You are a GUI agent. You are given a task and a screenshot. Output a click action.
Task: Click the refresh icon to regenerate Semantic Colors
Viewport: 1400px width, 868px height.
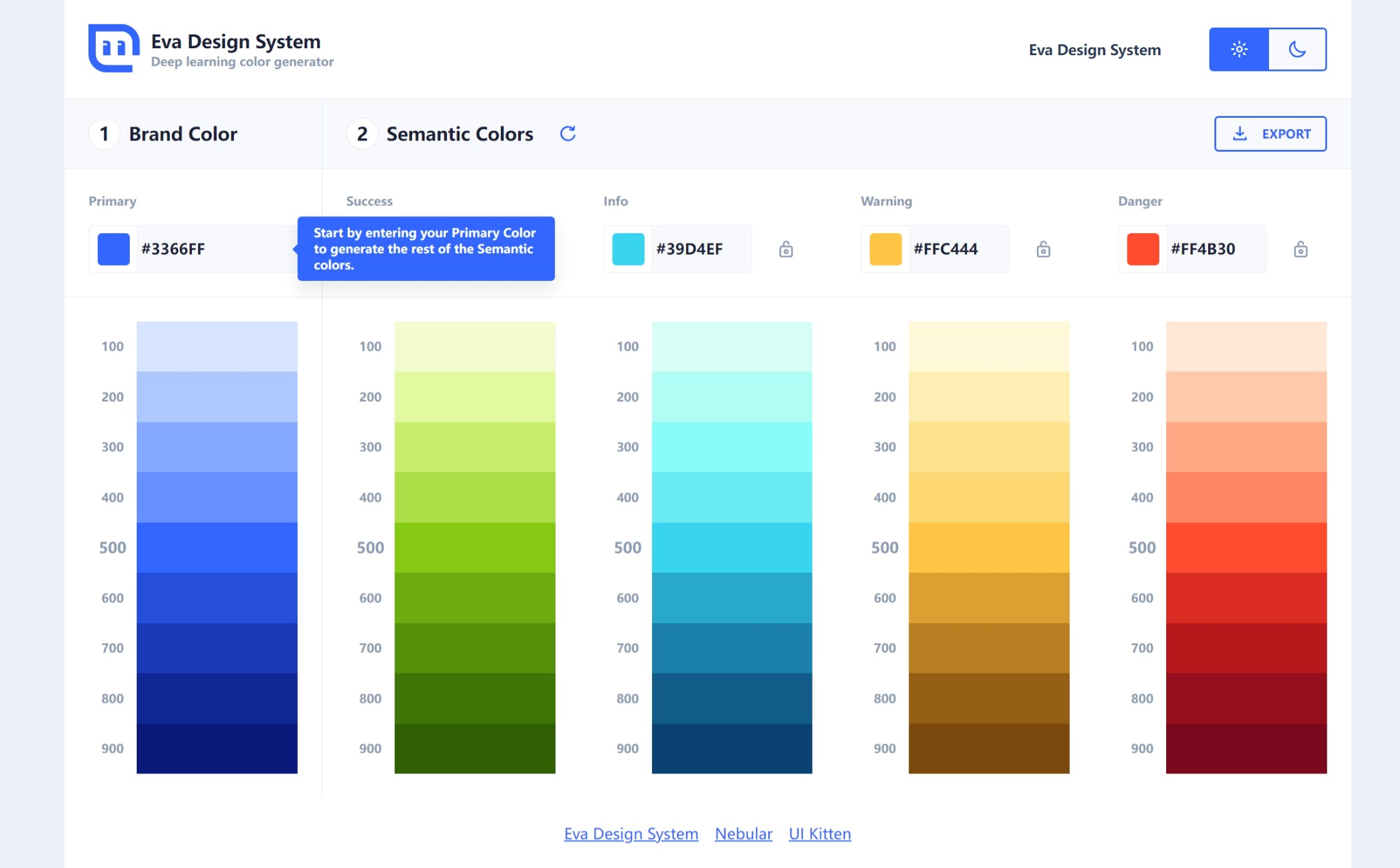tap(567, 133)
